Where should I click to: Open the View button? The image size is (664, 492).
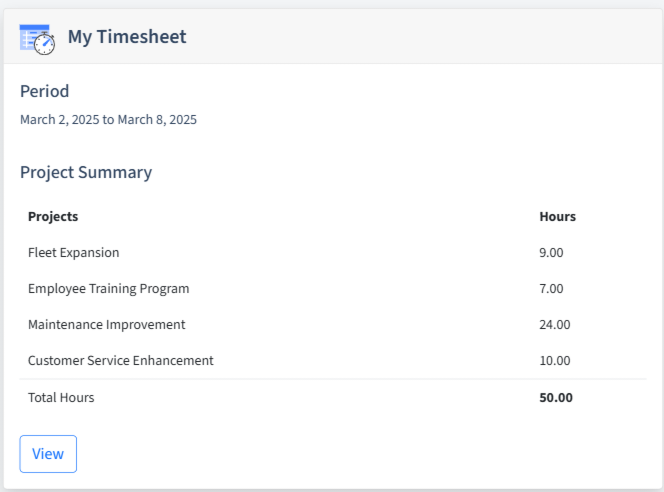(x=48, y=454)
